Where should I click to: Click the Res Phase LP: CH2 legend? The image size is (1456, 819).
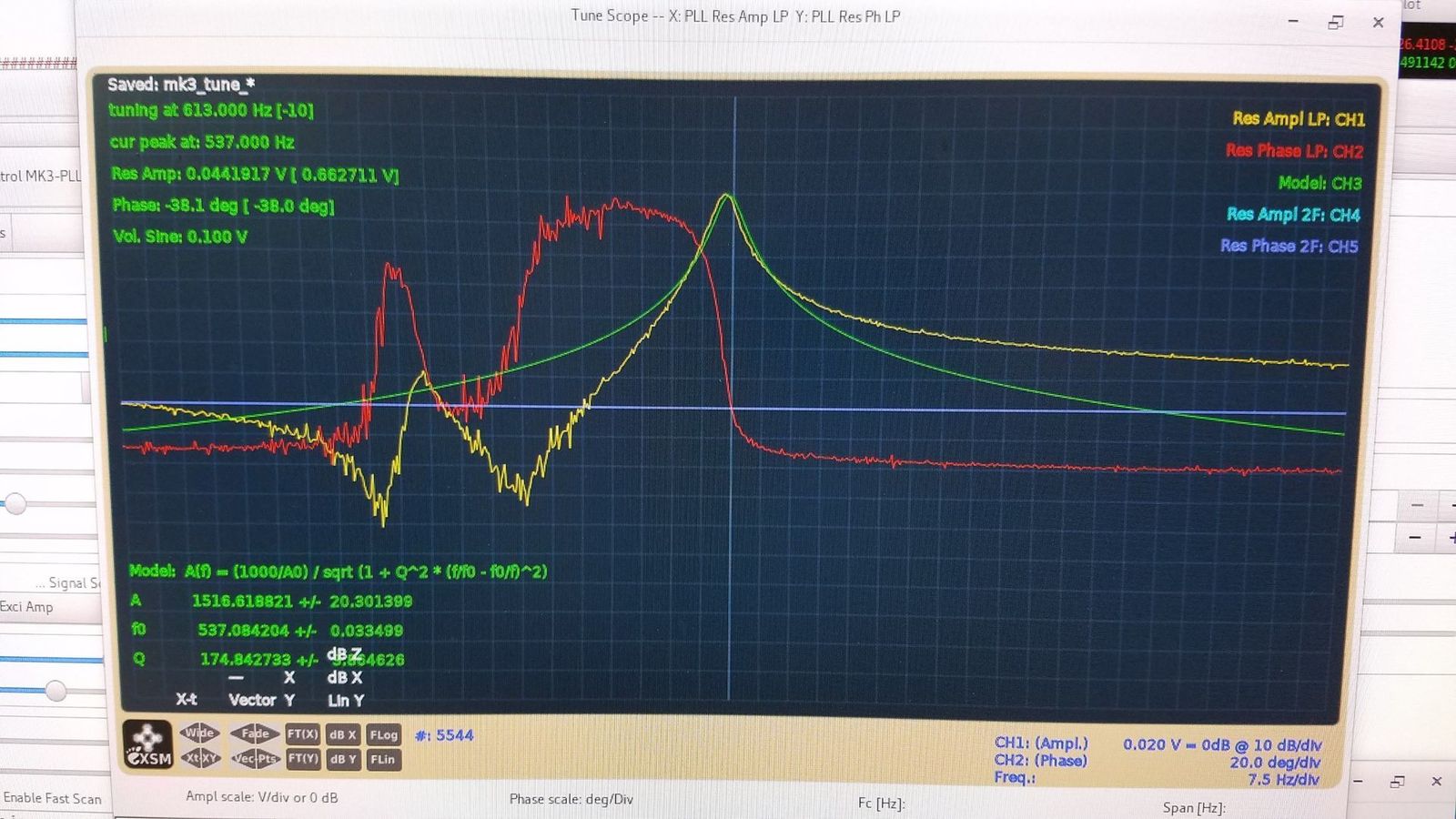(1294, 151)
